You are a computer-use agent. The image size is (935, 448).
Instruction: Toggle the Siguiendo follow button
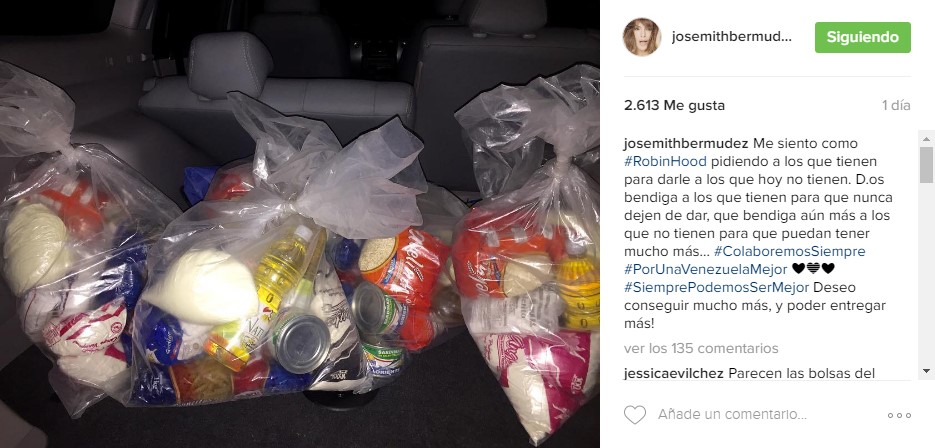863,37
